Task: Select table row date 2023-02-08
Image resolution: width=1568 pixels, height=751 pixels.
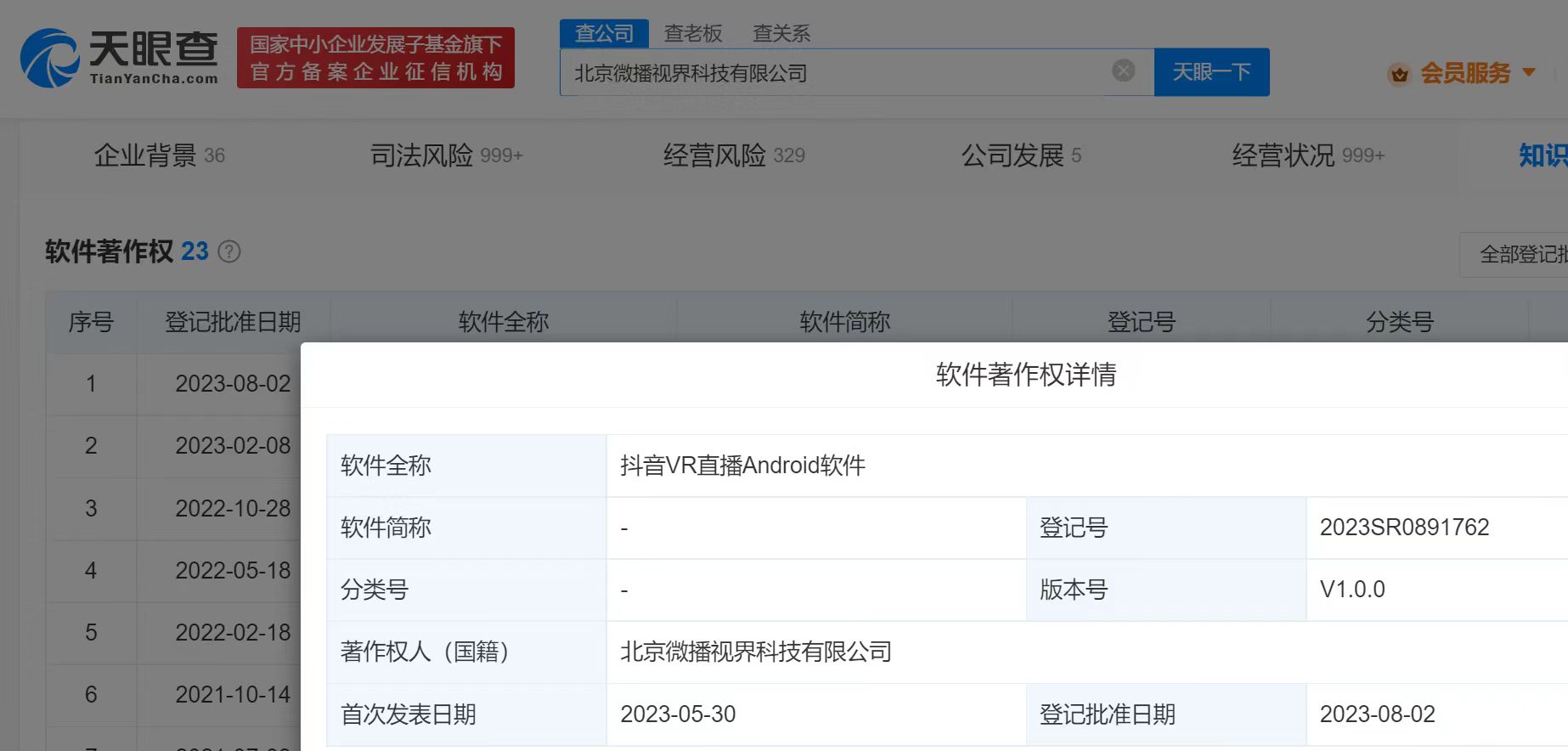Action: click(233, 446)
